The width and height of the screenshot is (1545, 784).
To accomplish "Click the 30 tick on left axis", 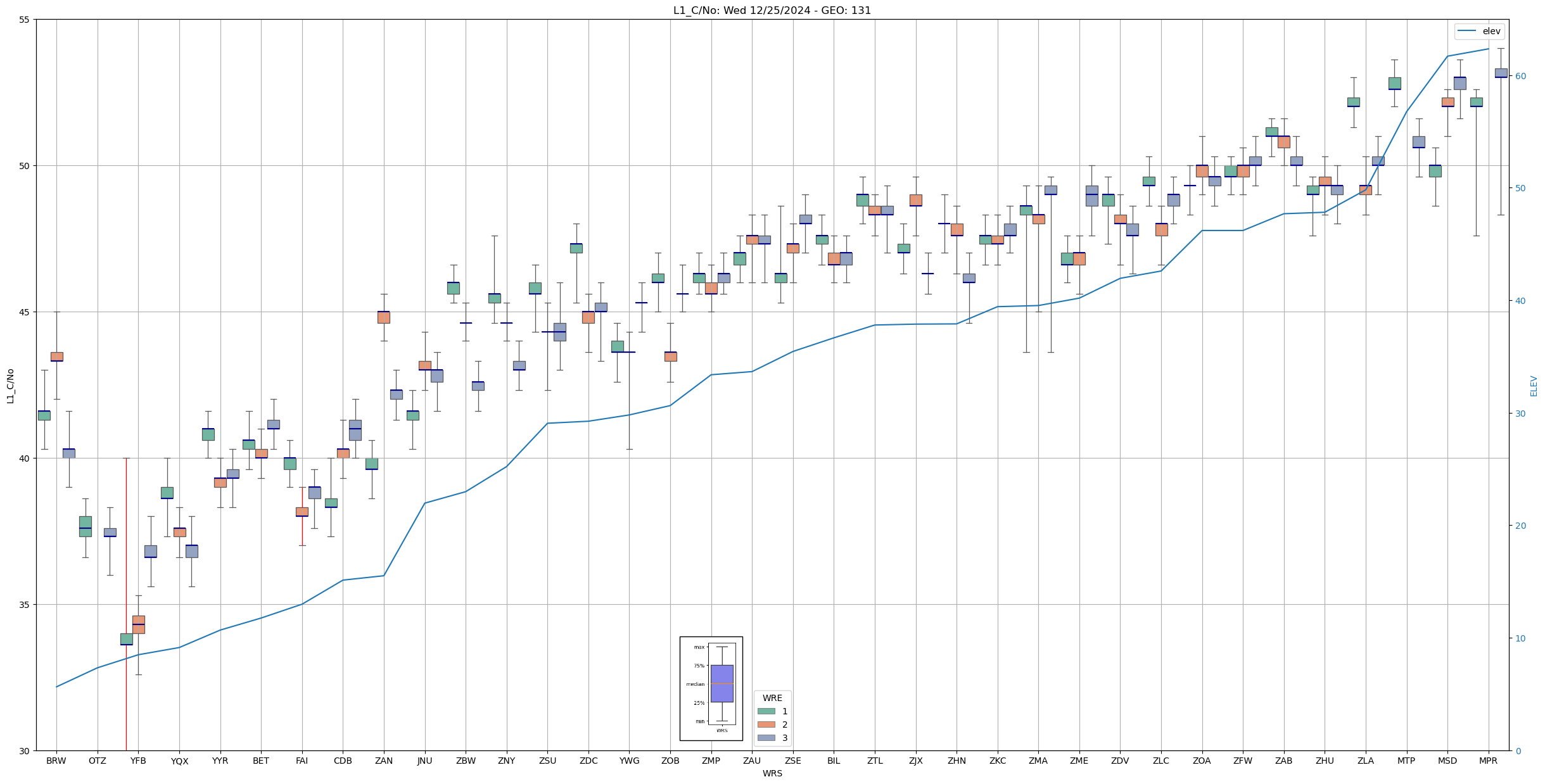I will (x=25, y=751).
